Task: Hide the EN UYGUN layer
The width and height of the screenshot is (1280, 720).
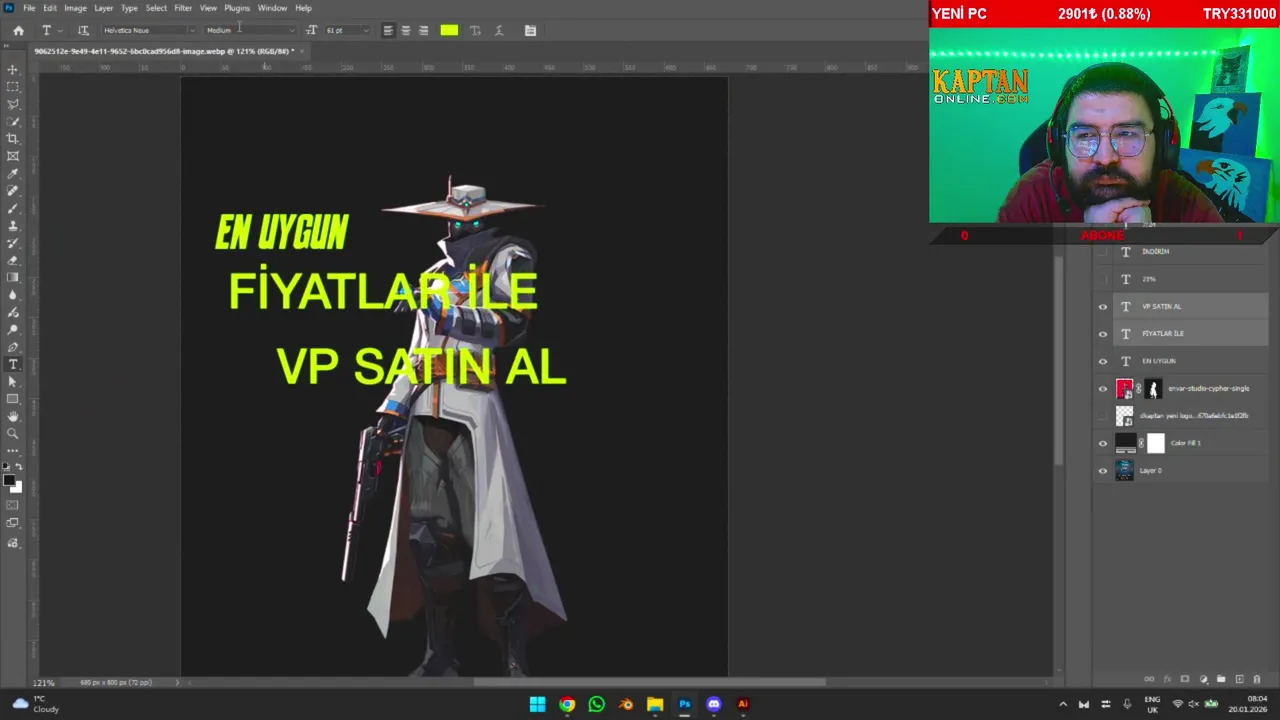Action: [1103, 361]
